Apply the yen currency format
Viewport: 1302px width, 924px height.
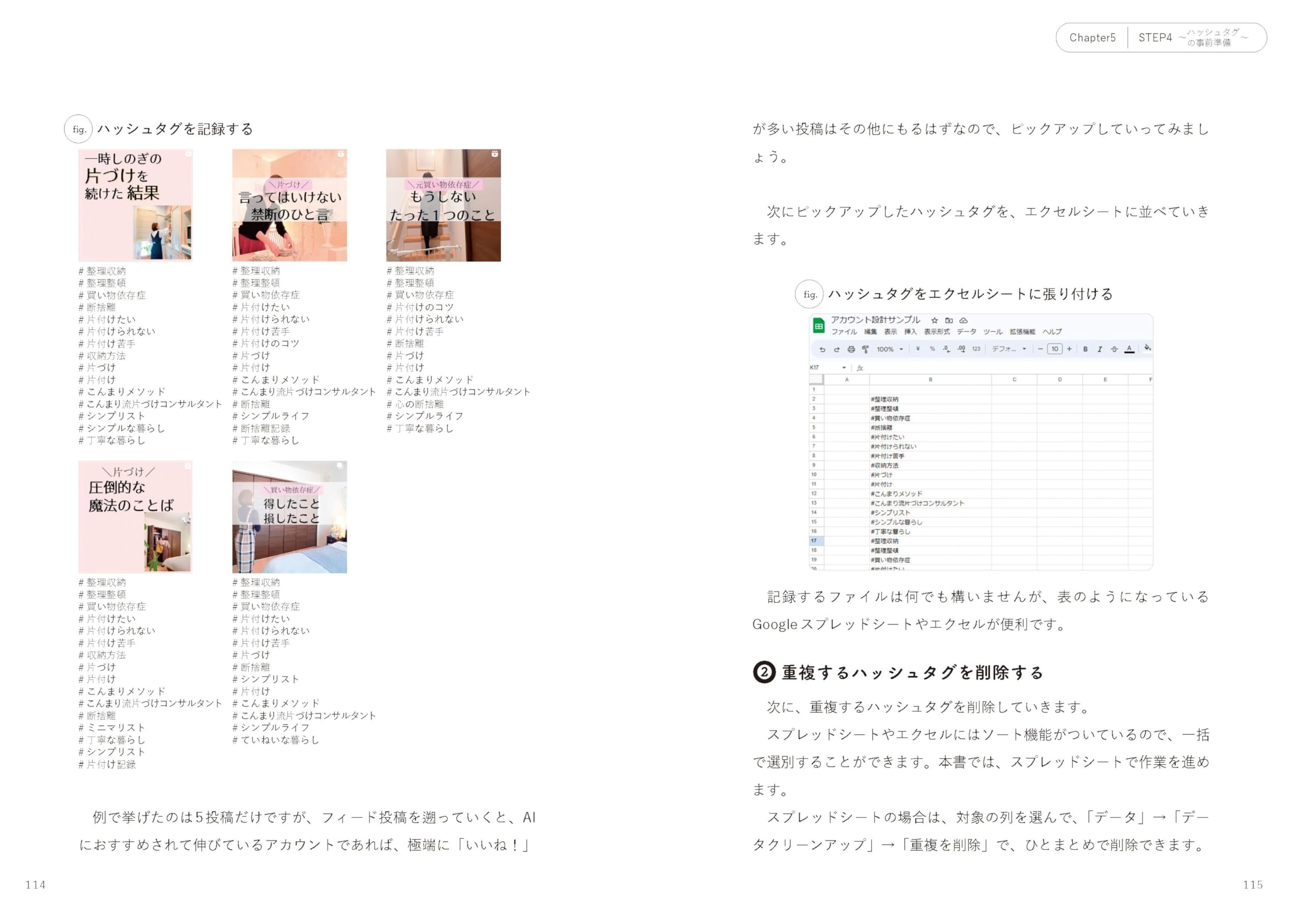point(918,349)
